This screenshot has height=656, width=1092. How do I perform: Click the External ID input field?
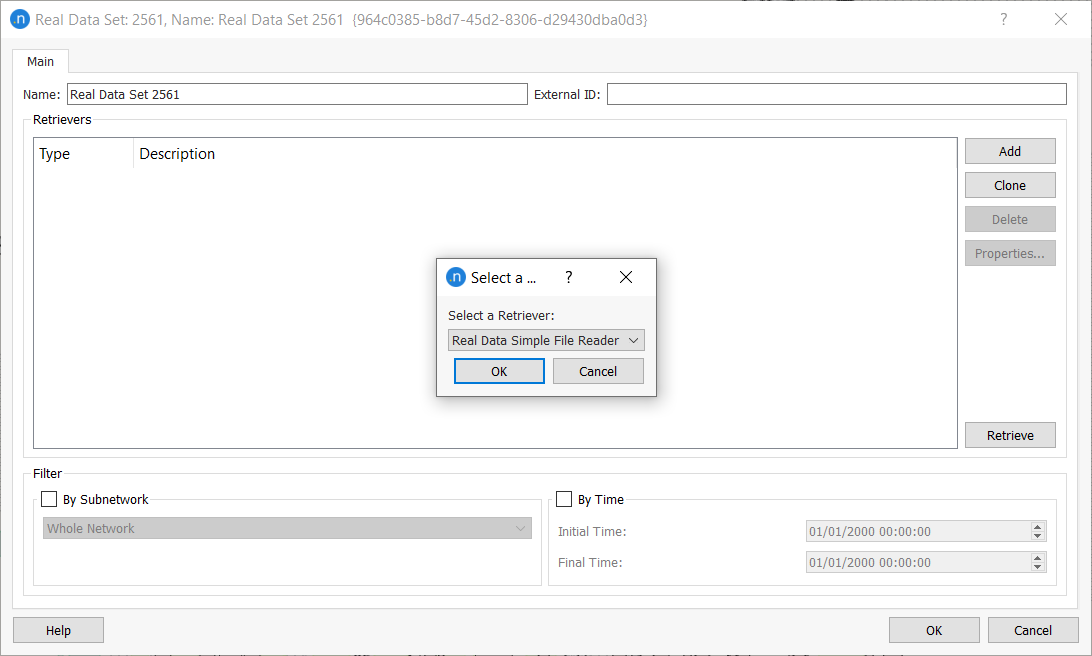pos(836,94)
